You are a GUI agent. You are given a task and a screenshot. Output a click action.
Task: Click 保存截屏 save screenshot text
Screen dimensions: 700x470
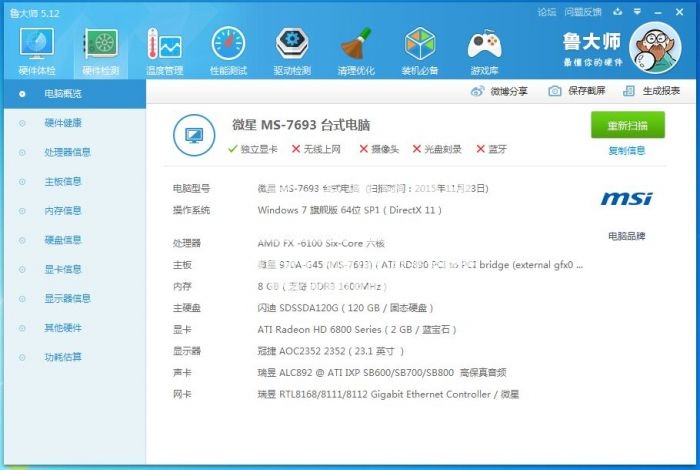pos(587,91)
